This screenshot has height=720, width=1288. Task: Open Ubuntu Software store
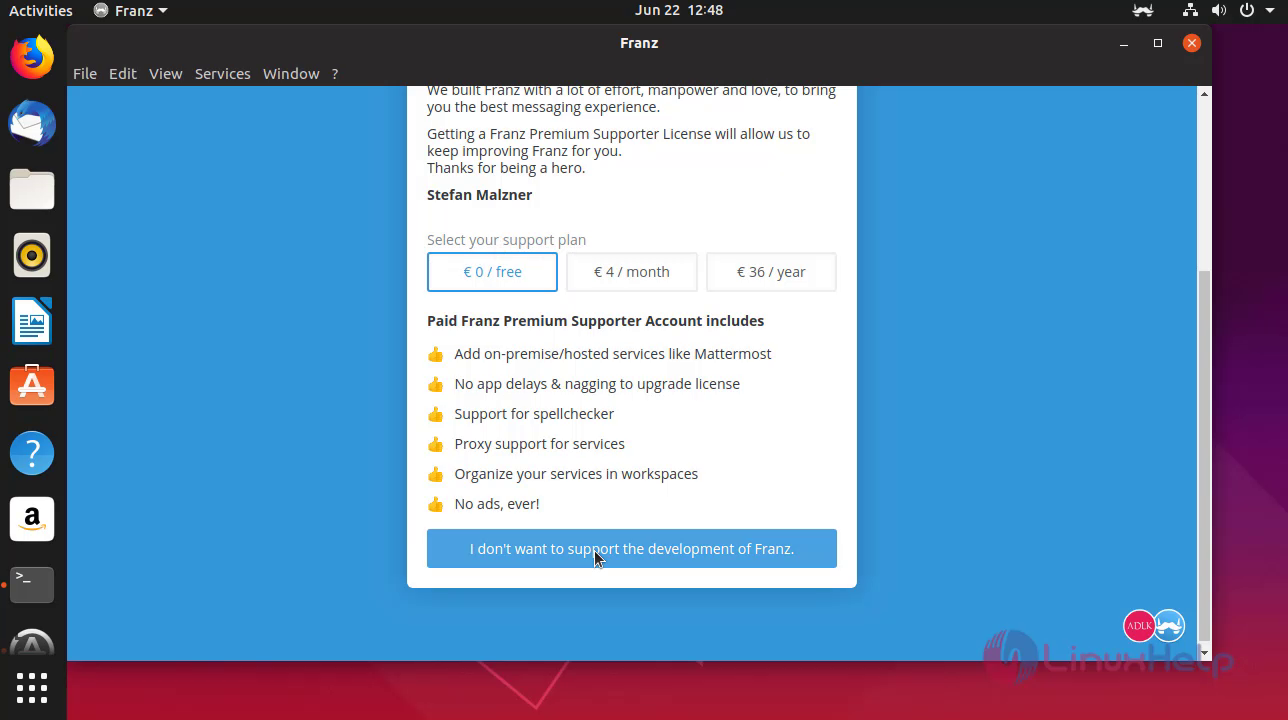tap(32, 387)
